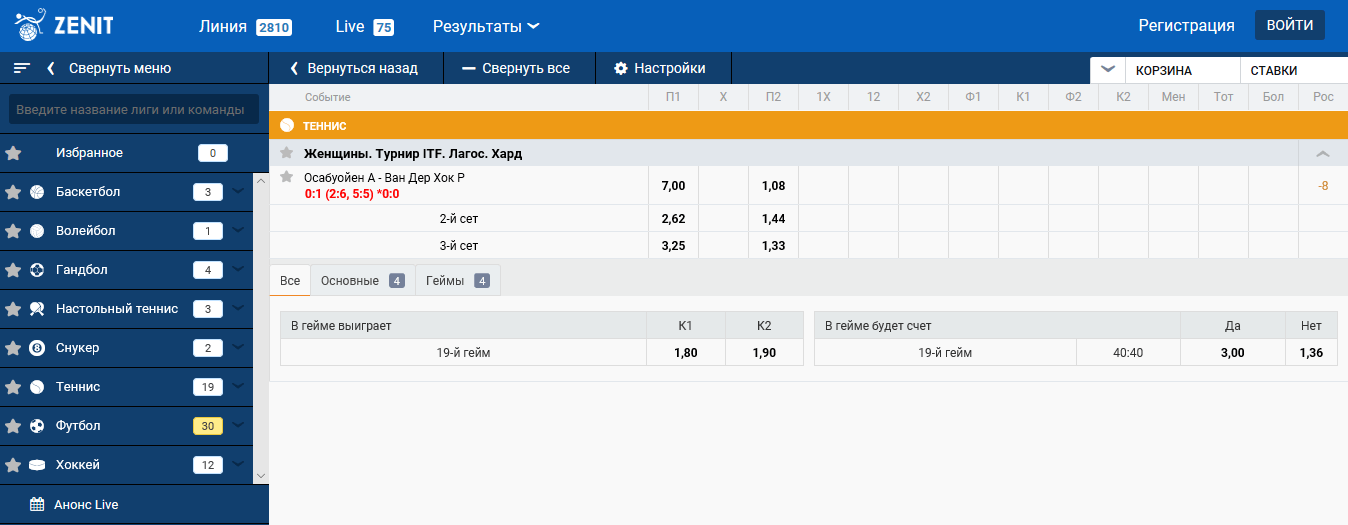Image resolution: width=1348 pixels, height=525 pixels.
Task: Click the settings gear icon
Action: click(x=621, y=69)
